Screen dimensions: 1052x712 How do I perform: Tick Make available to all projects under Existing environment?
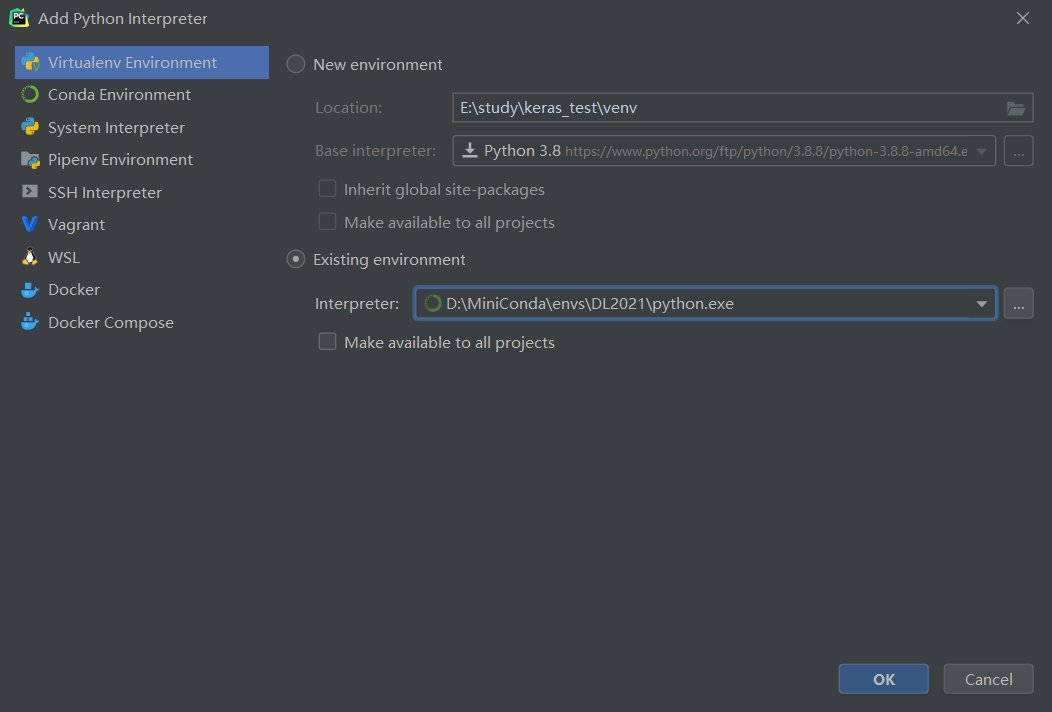(327, 342)
